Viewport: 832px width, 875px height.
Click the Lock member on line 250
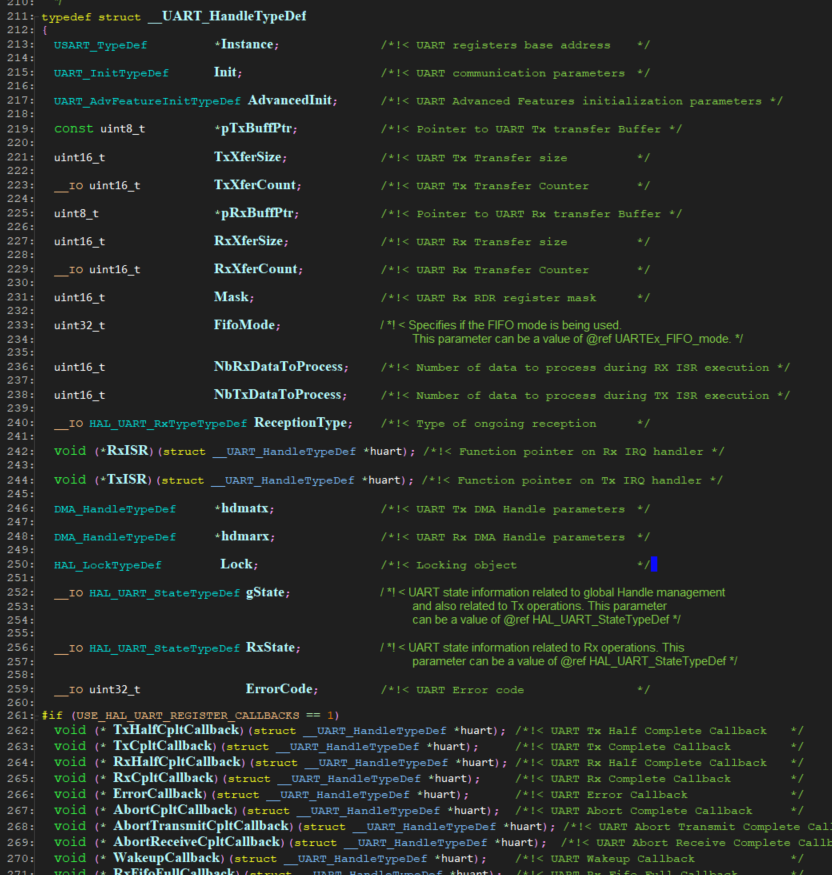point(237,564)
